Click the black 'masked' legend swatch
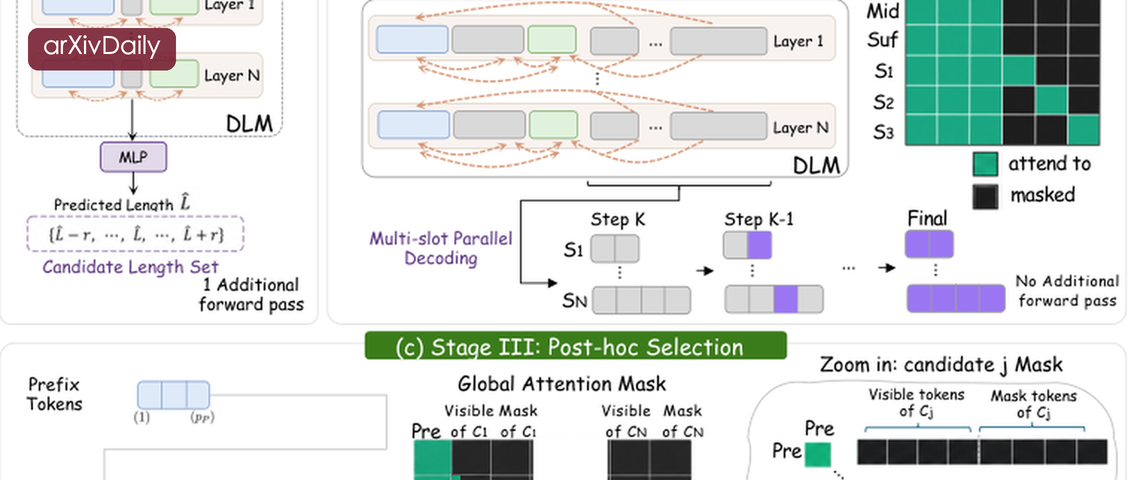 pos(985,195)
